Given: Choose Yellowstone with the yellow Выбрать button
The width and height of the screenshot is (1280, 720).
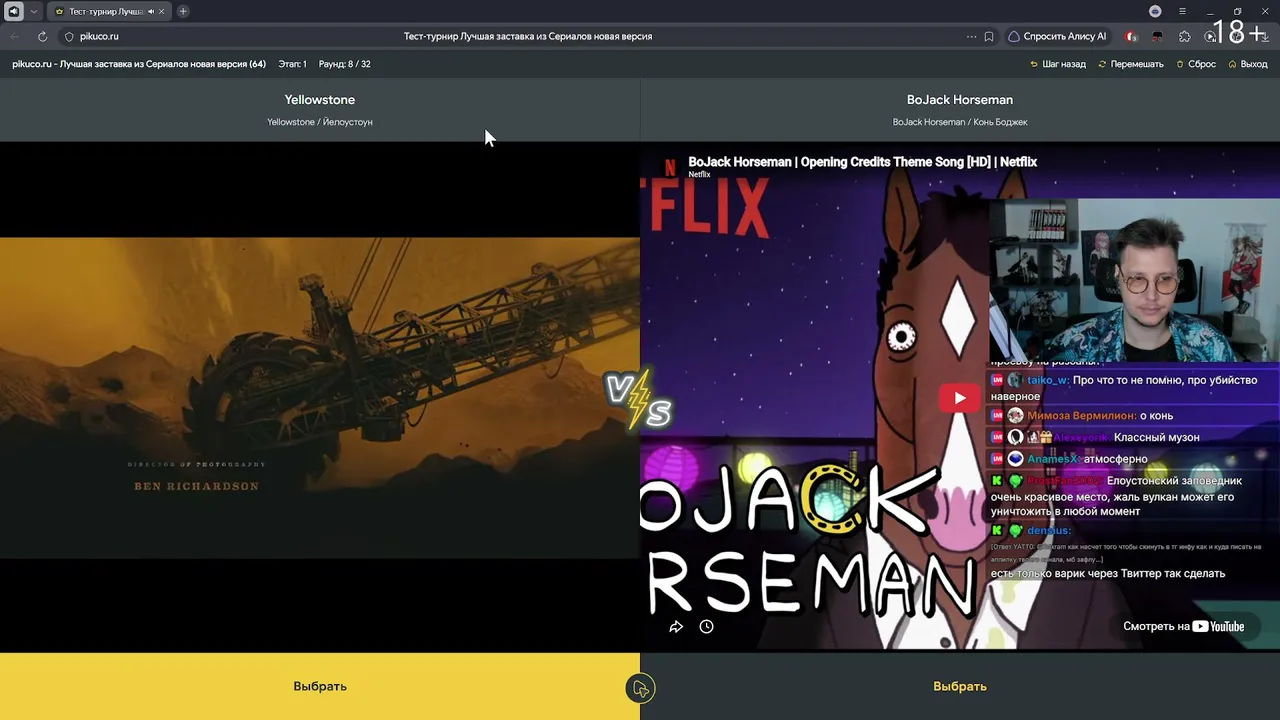Looking at the screenshot, I should click(320, 686).
